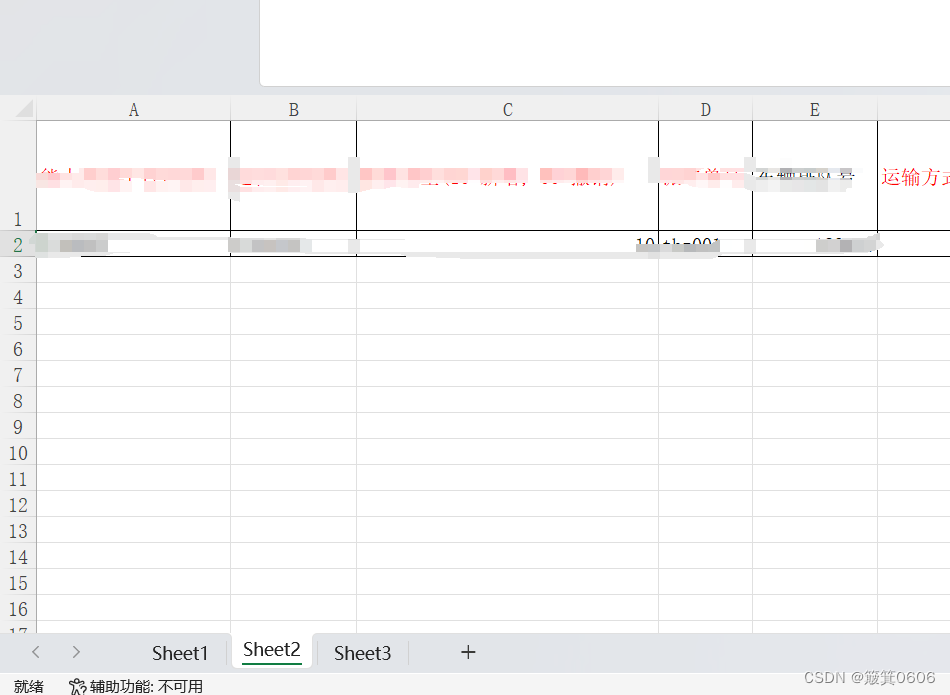
Task: Select row 3 header
Action: tap(18, 270)
